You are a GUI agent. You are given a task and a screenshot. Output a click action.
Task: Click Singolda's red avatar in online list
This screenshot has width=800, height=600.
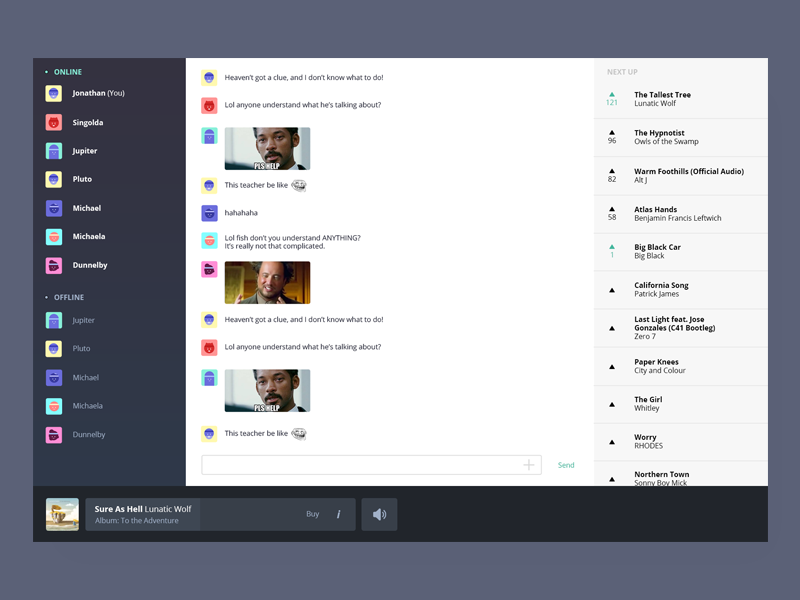point(54,122)
